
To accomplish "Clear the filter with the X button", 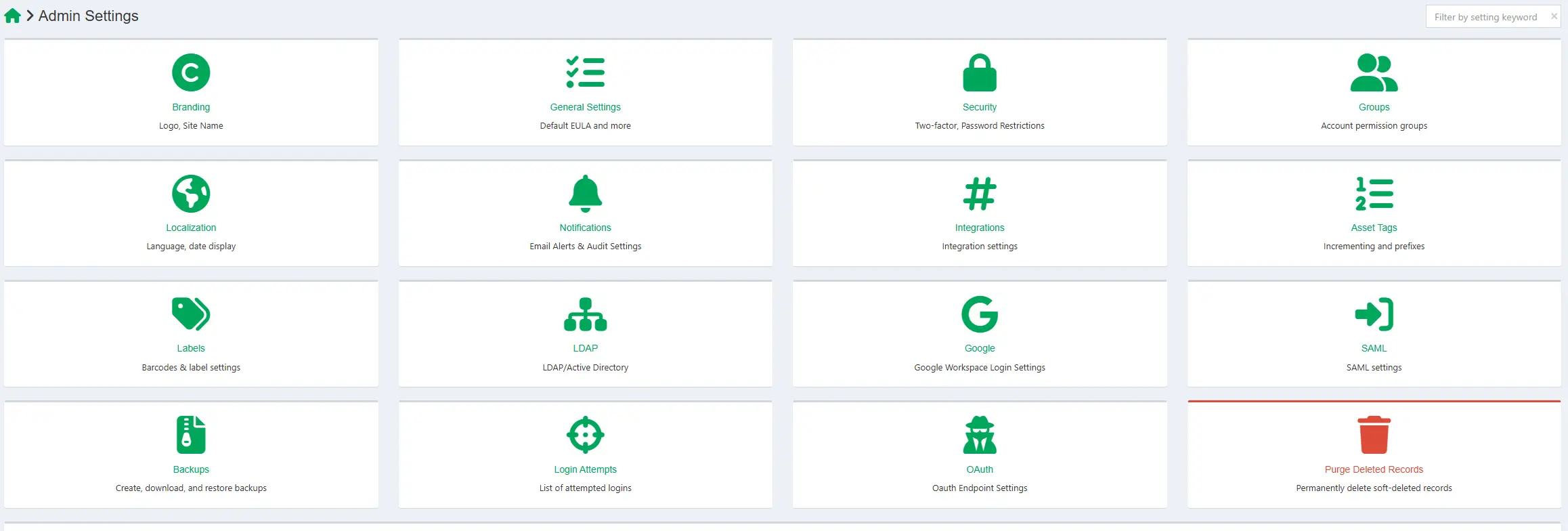I will (1554, 16).
